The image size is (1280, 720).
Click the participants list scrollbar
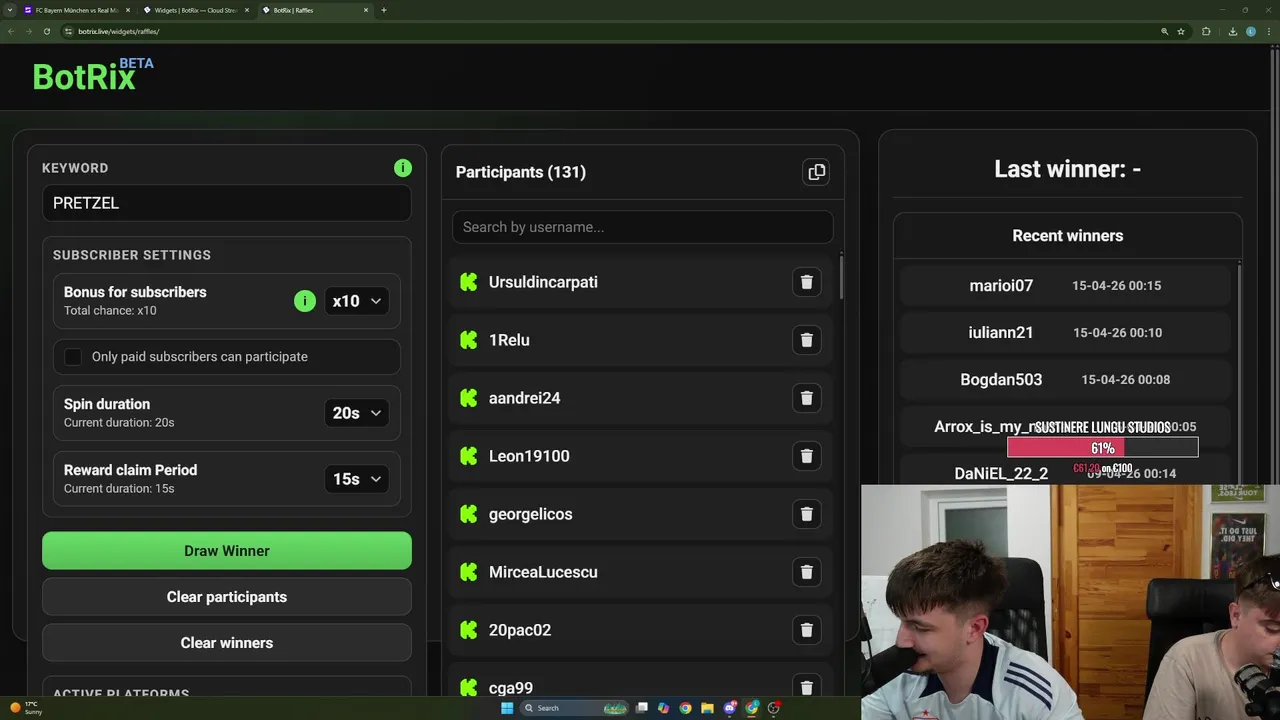tap(842, 276)
